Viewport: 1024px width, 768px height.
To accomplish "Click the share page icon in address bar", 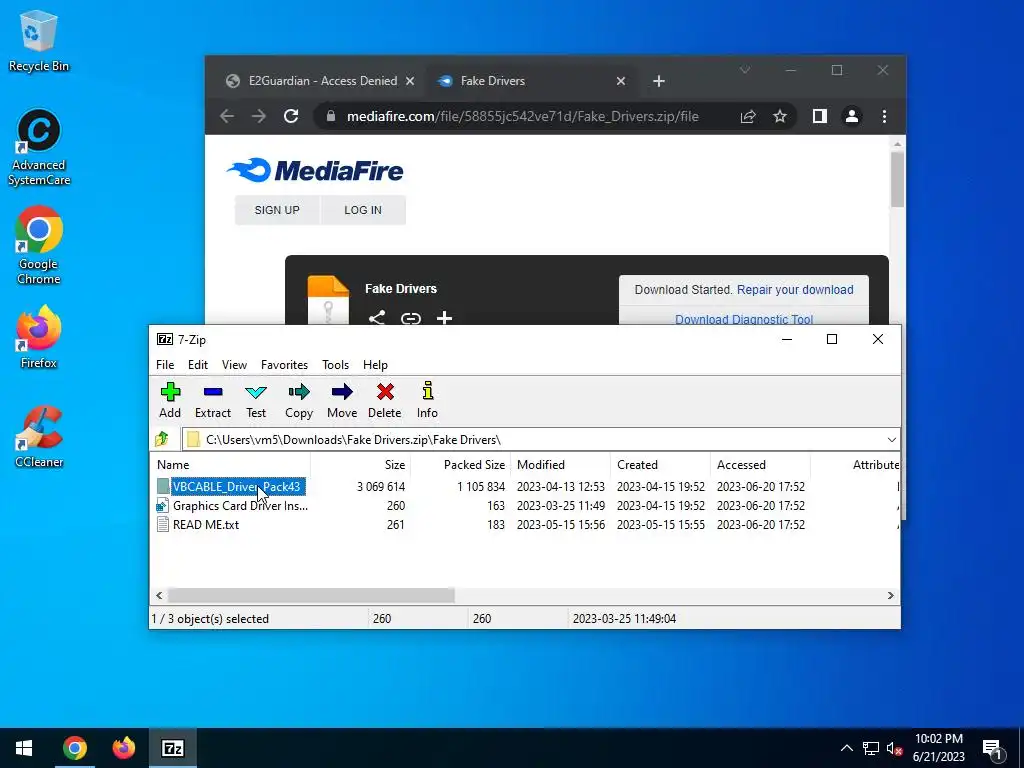I will pyautogui.click(x=748, y=116).
